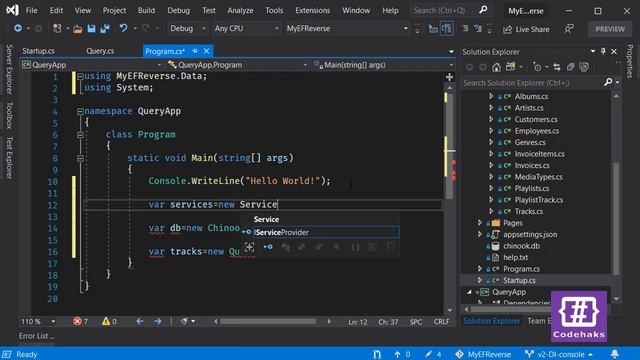Open the Toolbox side tab
Viewport: 640px width, 360px height.
[9, 116]
